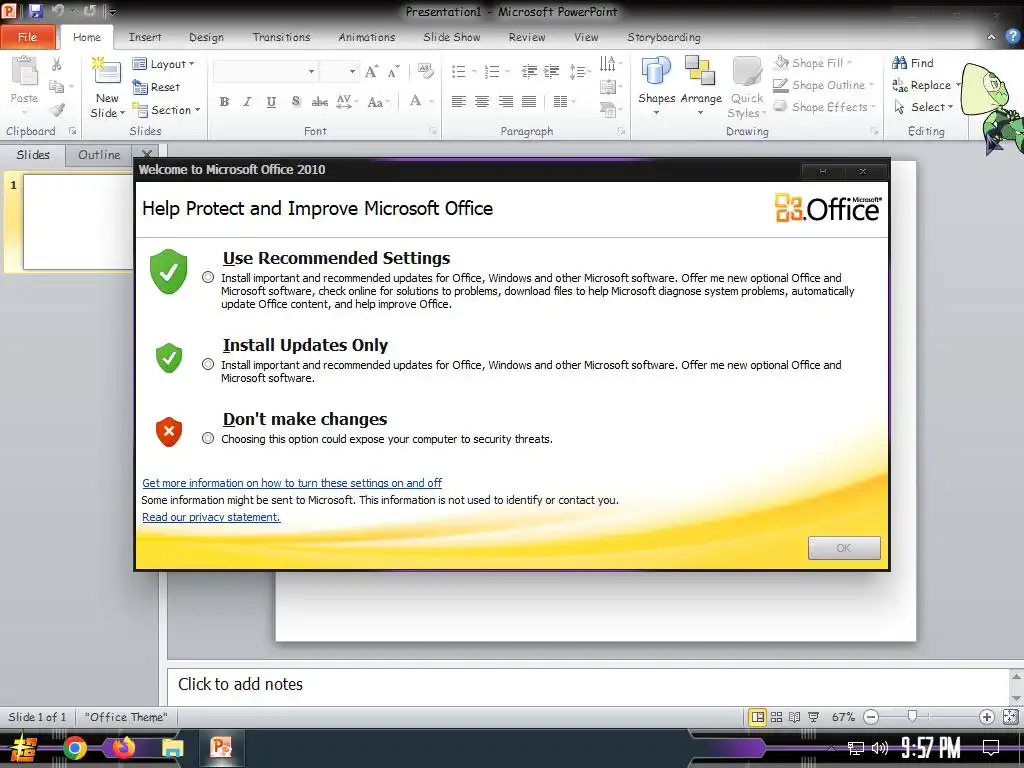Click the OK button in the dialog
The width and height of the screenshot is (1024, 768).
tap(844, 548)
